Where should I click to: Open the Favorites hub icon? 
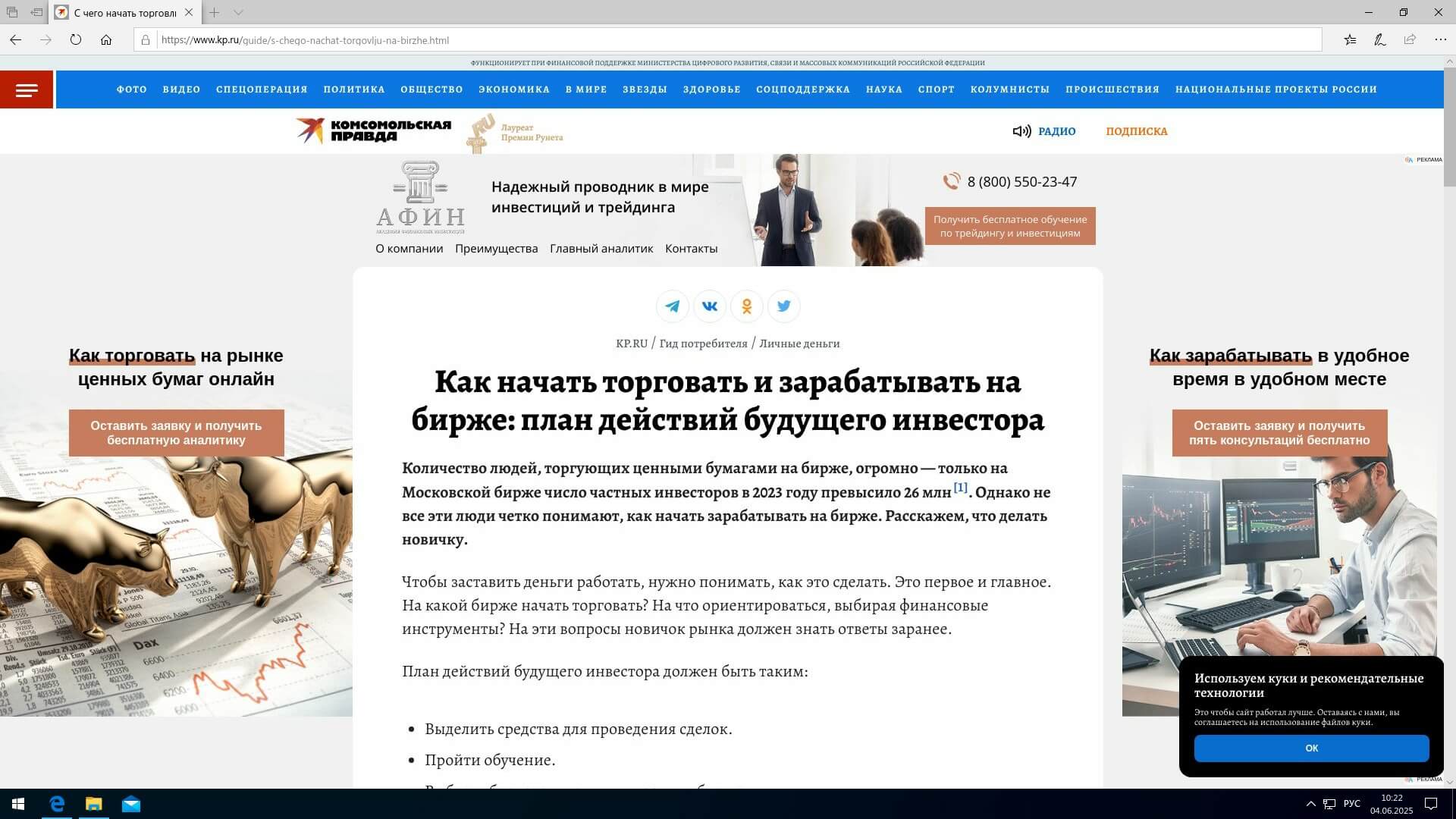[x=1350, y=40]
